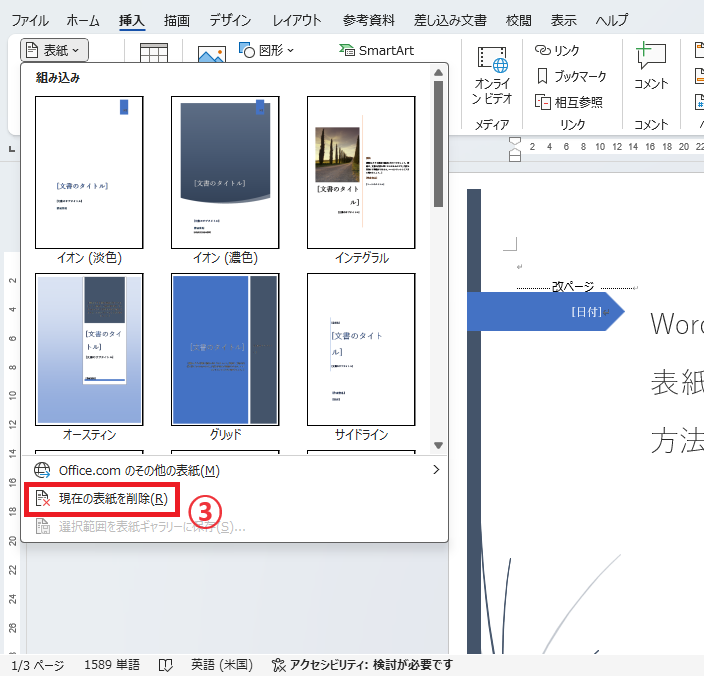This screenshot has width=704, height=676.
Task: Open the 差し込み文書 tab
Action: coord(450,21)
